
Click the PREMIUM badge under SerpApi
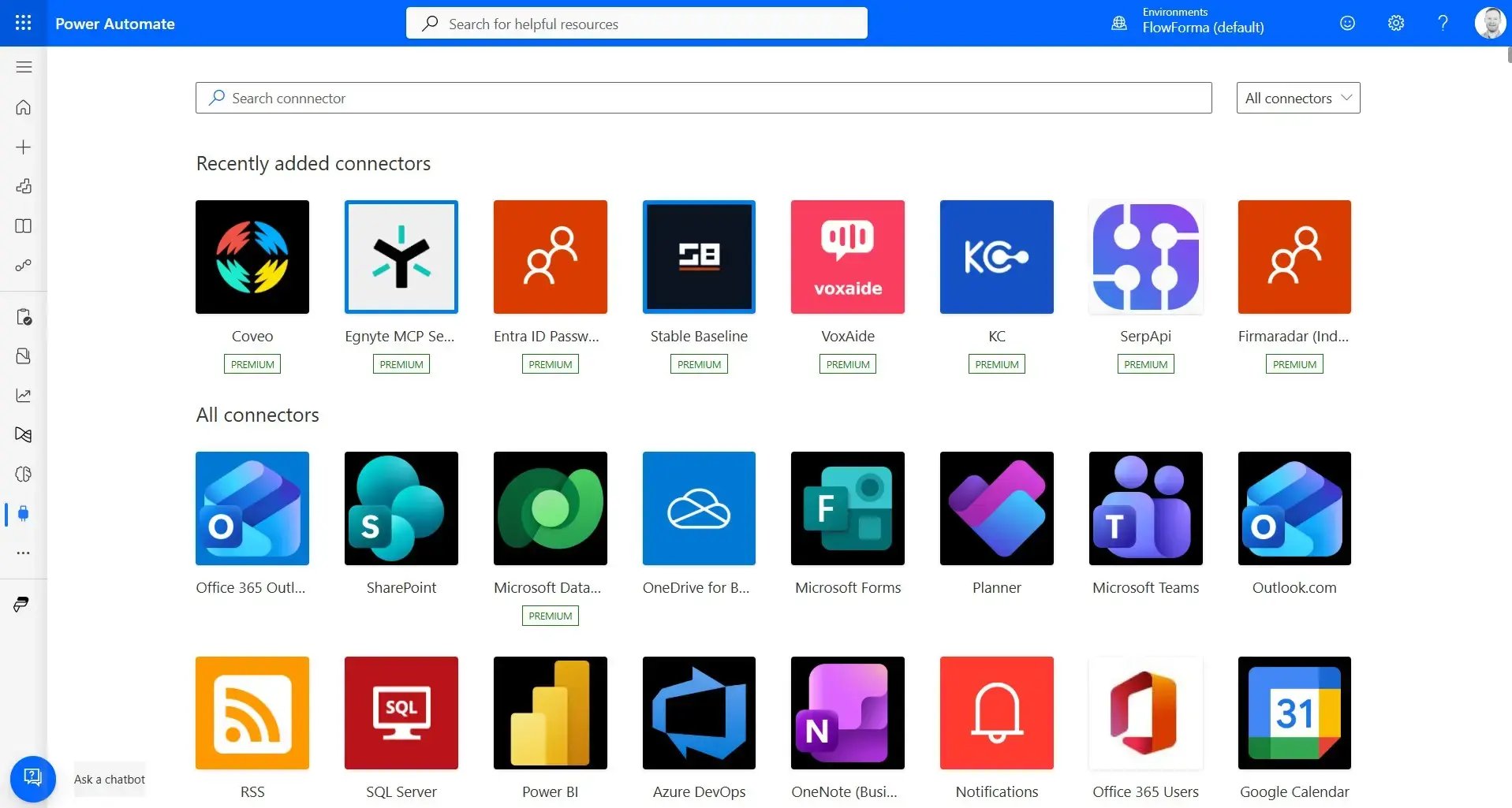(1146, 364)
